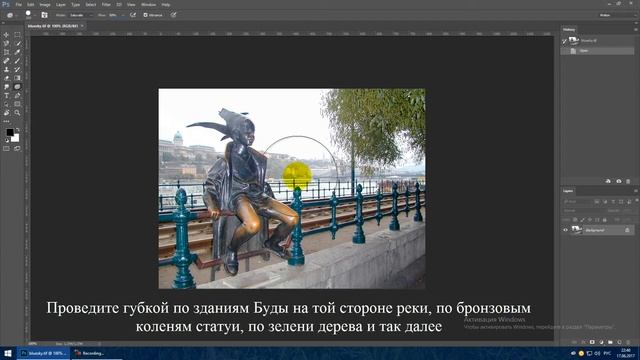Toggle the Brush panel icon in options bar
This screenshot has height=360, width=640.
tap(44, 15)
